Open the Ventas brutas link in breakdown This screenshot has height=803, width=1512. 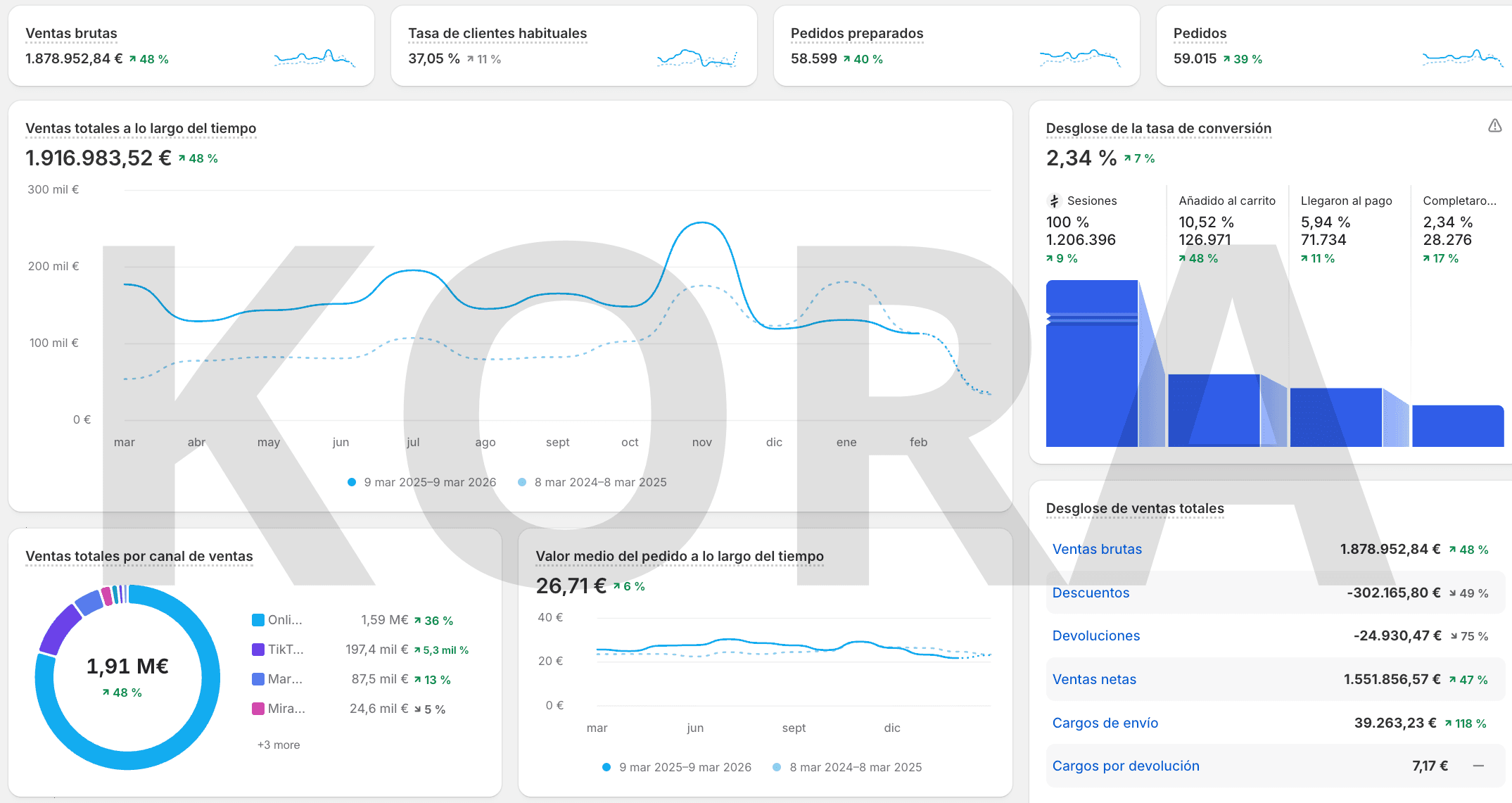click(x=1097, y=549)
